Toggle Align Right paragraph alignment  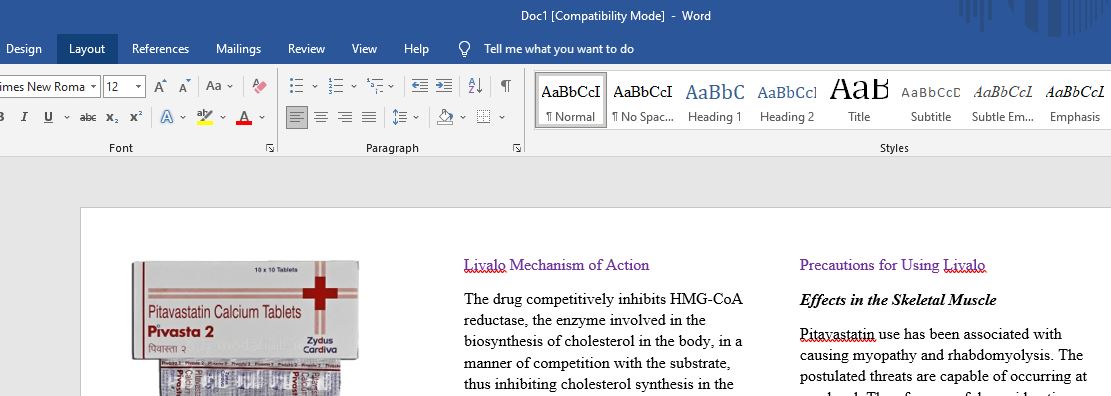(x=345, y=118)
